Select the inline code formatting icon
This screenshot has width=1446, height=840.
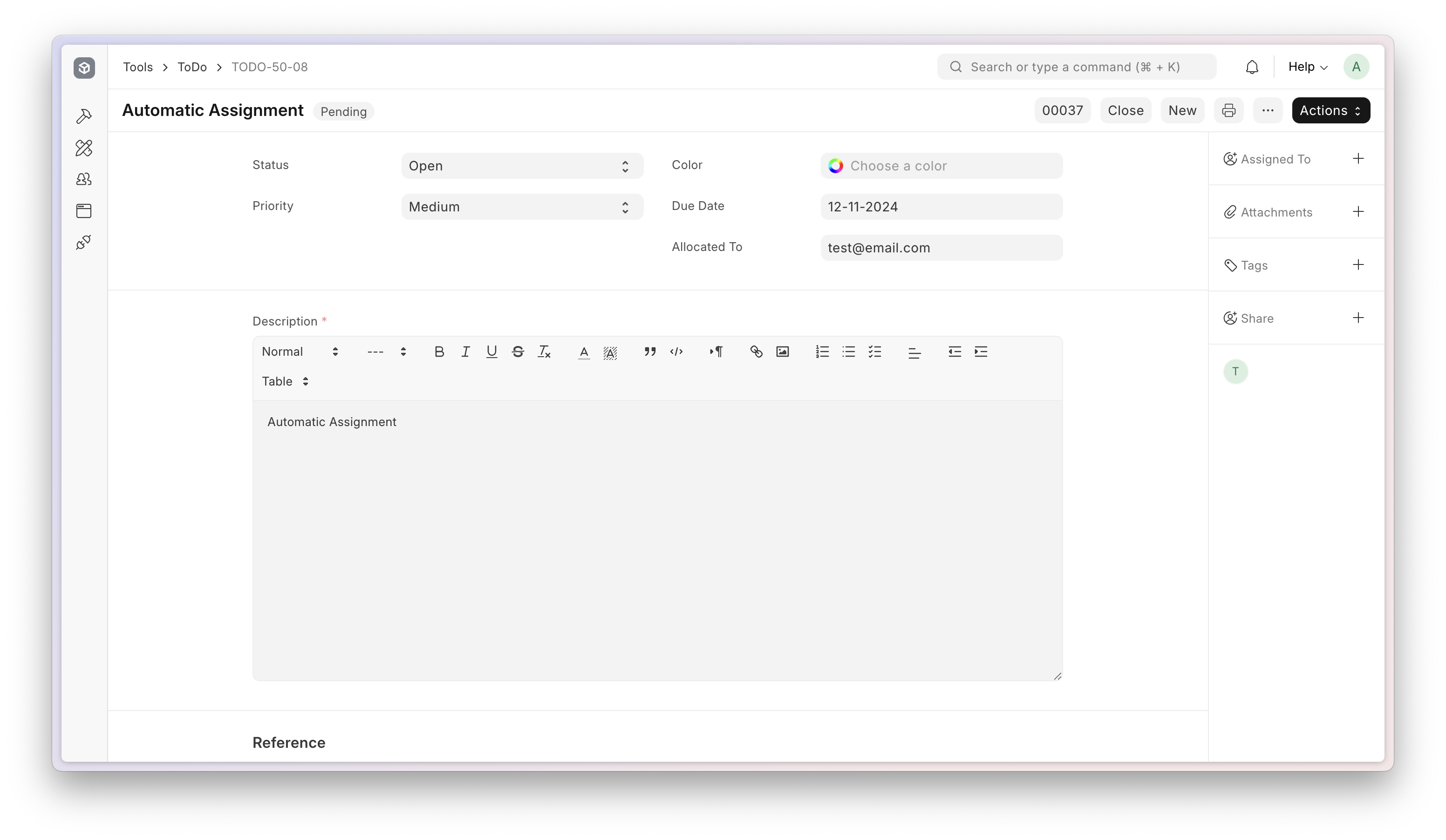(x=676, y=352)
